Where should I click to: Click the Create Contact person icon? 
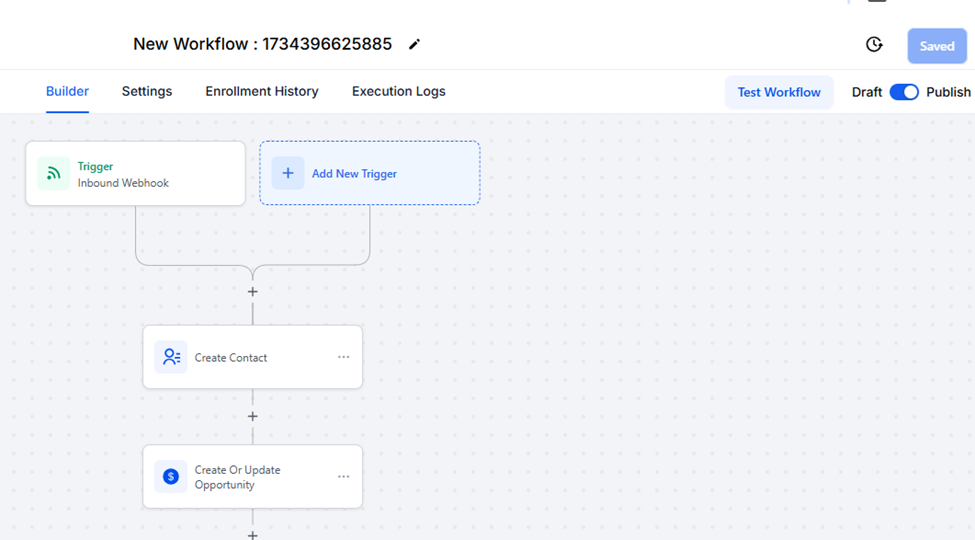point(171,357)
